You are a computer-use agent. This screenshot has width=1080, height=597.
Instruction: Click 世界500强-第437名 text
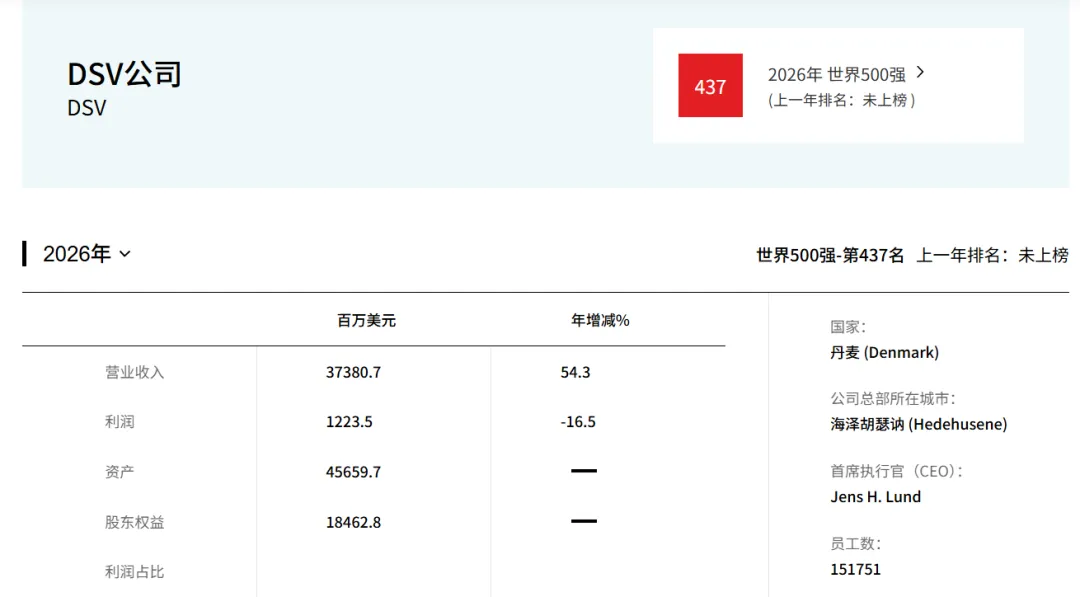[x=830, y=255]
